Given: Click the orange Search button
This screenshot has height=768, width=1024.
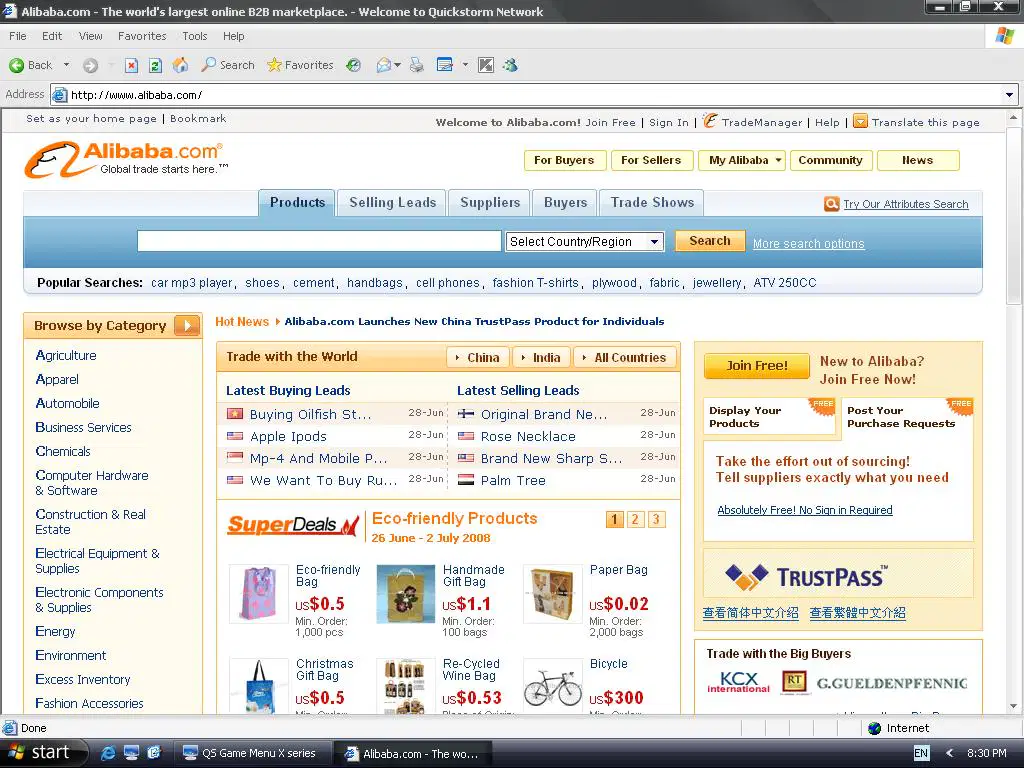Looking at the screenshot, I should (x=710, y=241).
